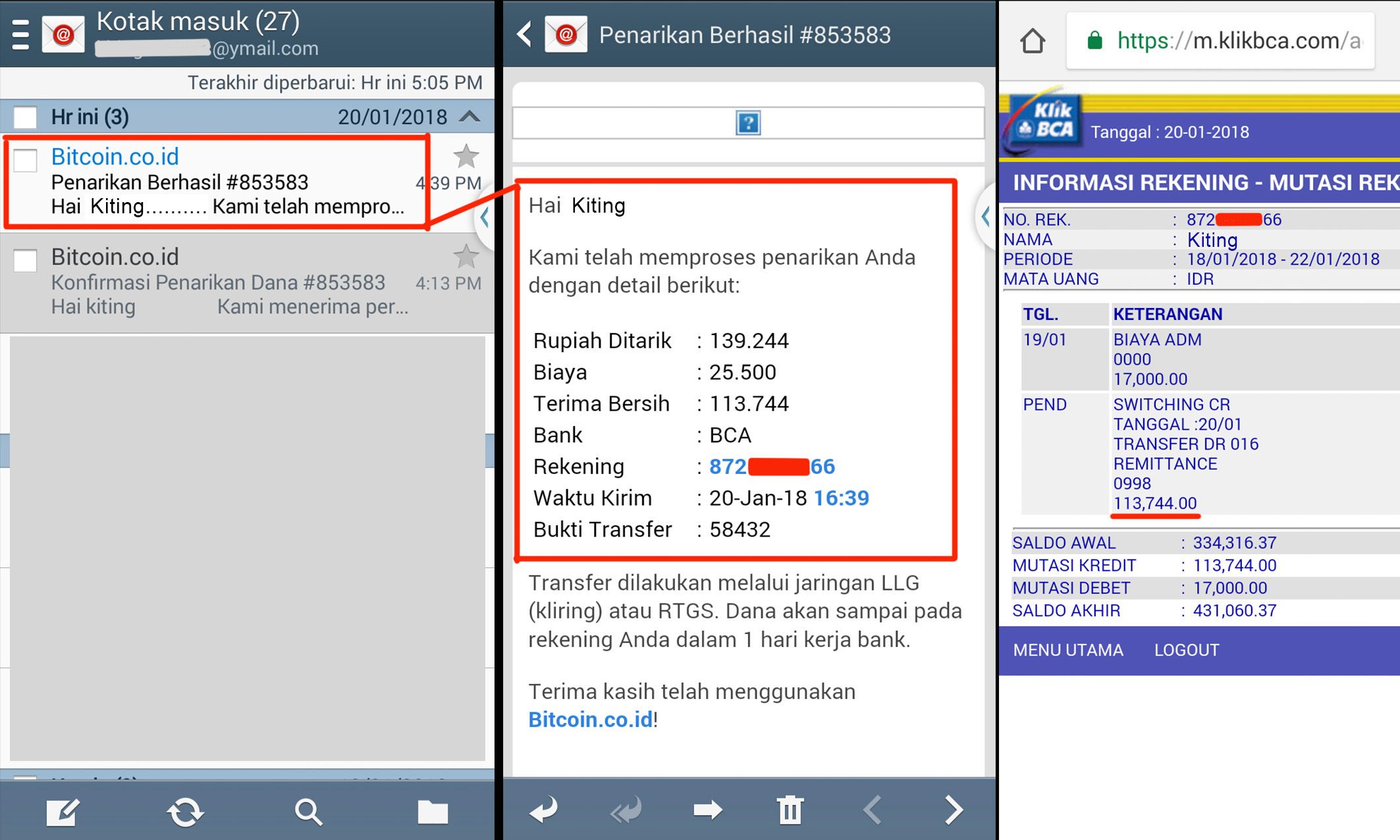
Task: Open the Konfirmasi Penarikan Dana #853583 message
Action: point(247,282)
